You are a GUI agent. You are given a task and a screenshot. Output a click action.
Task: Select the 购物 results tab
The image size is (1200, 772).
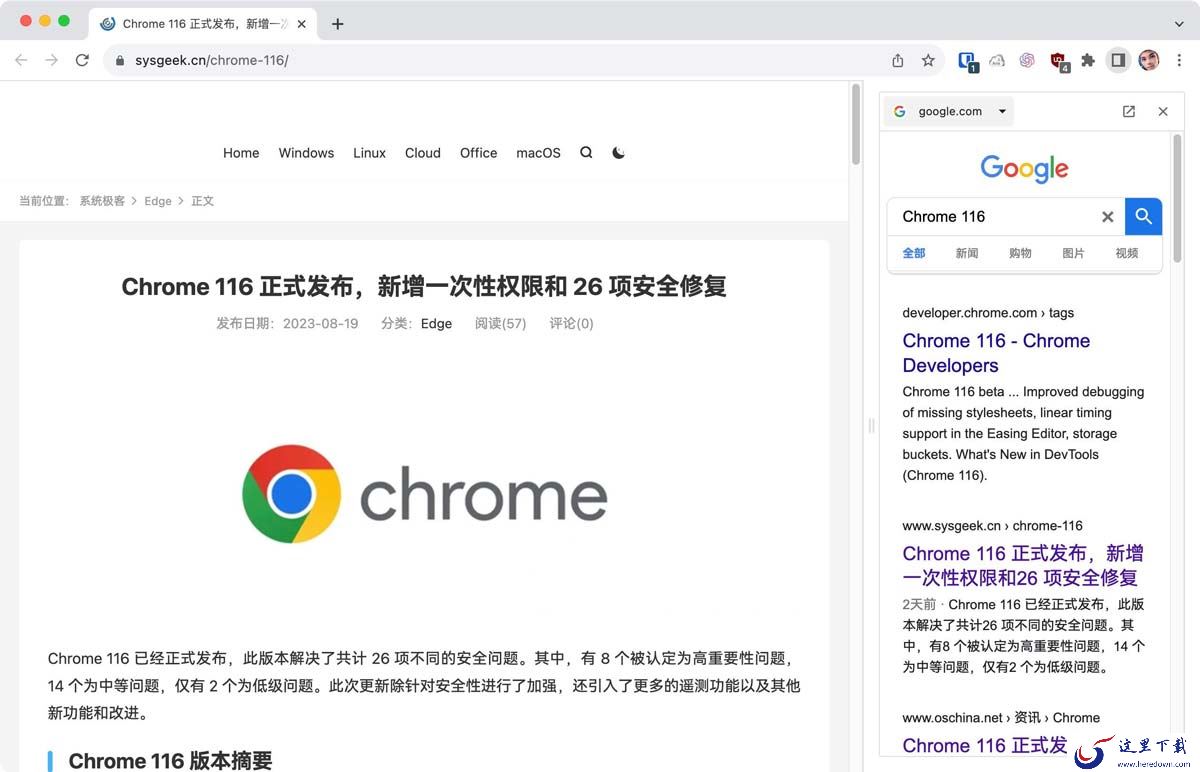(1020, 253)
